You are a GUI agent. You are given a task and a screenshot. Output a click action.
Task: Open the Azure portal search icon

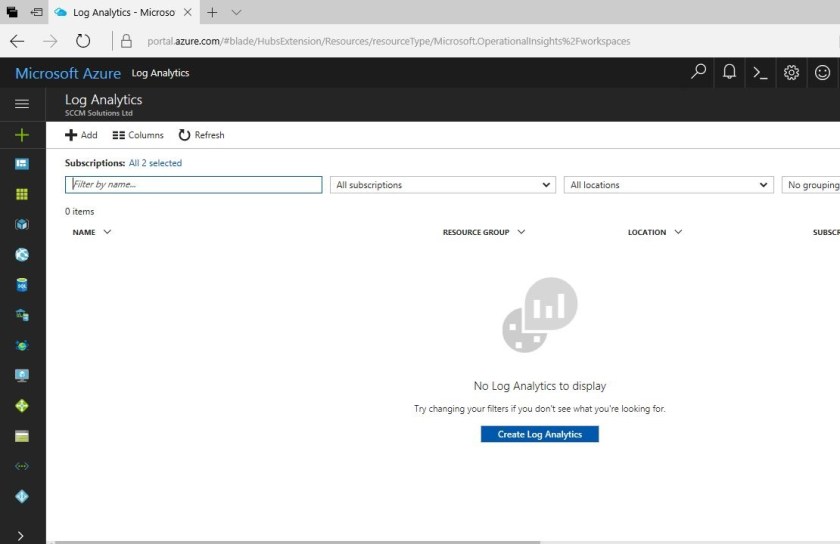click(x=699, y=72)
